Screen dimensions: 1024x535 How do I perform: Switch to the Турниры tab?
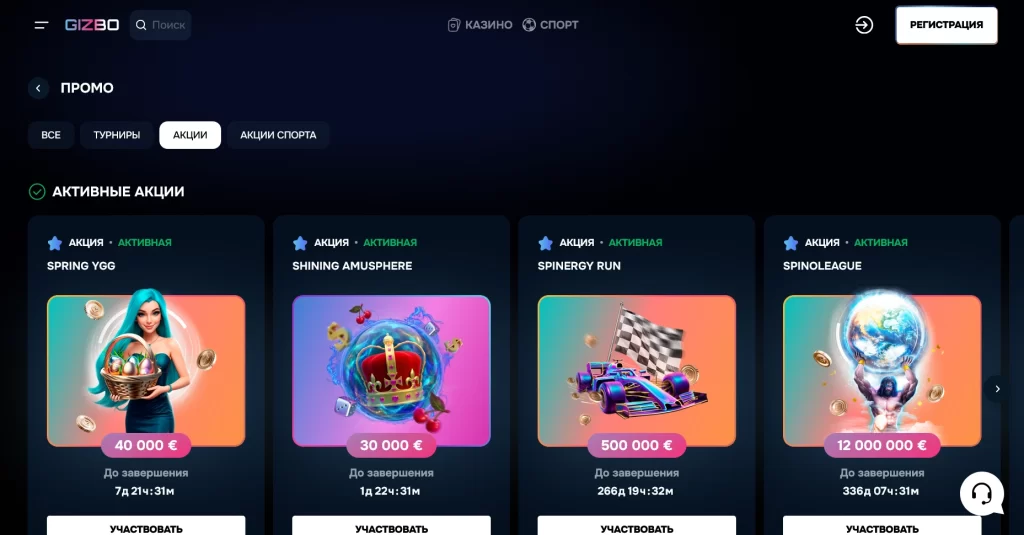coord(117,135)
